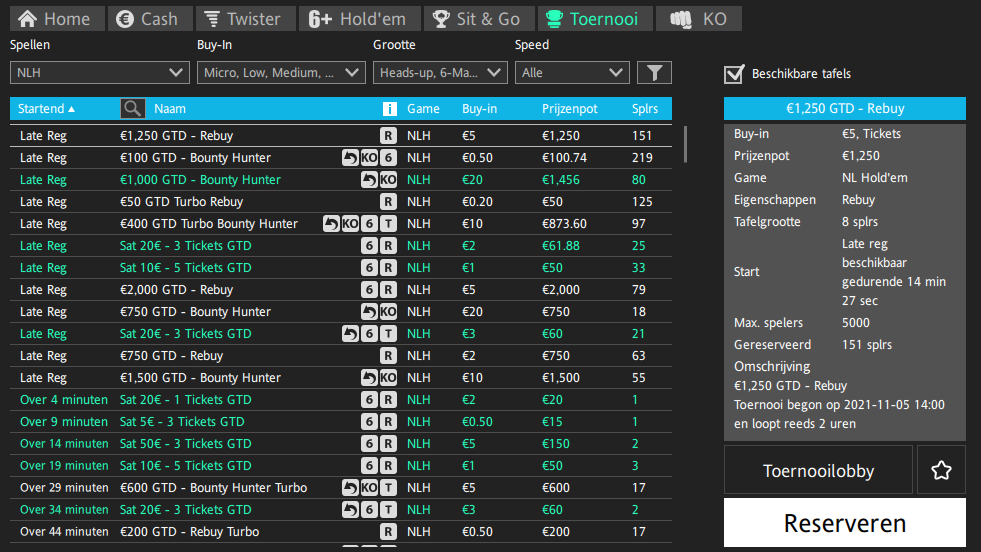
Task: Click KO badge on €100 GTD Bounty Hunter
Action: (x=369, y=158)
